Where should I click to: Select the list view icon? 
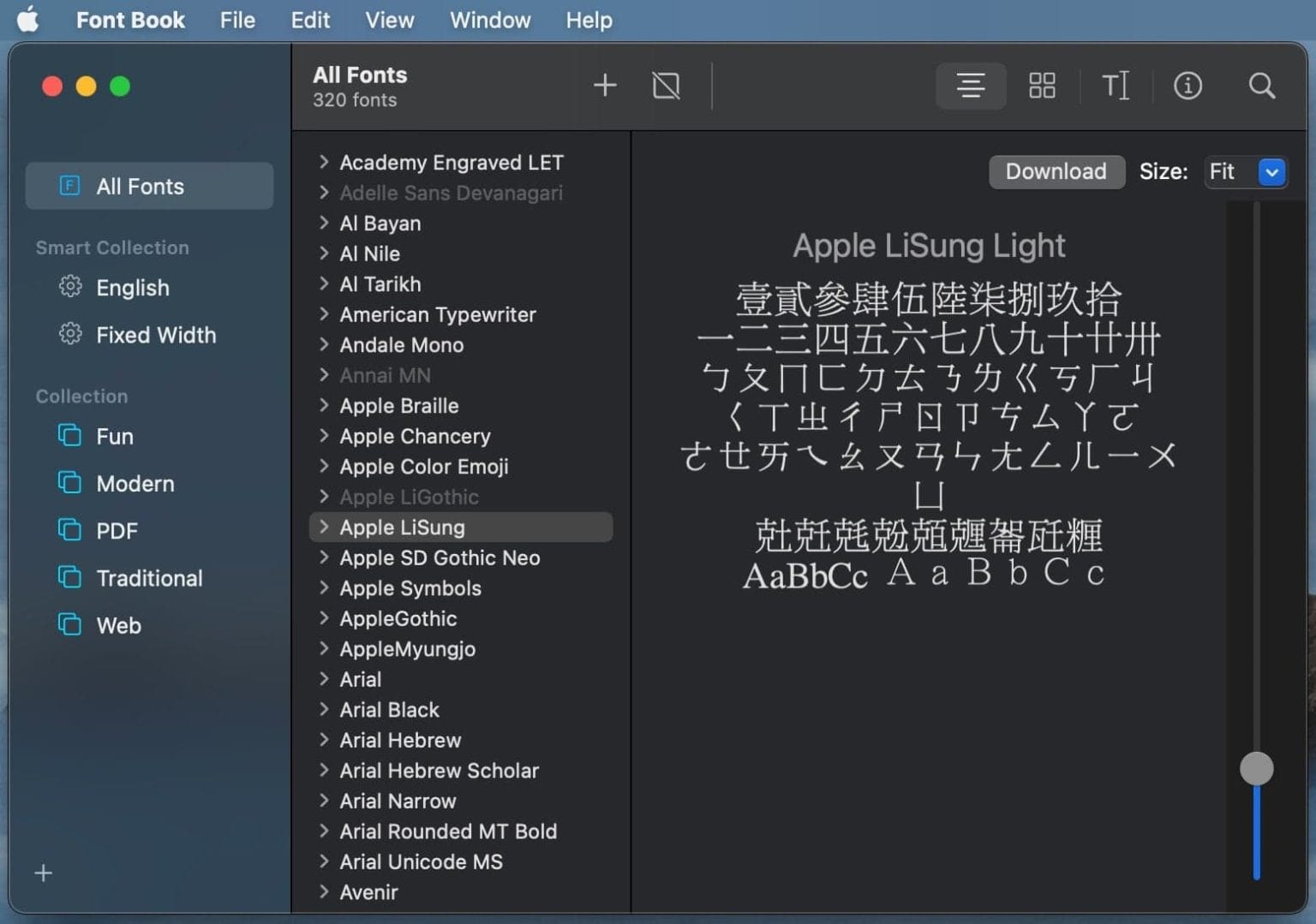[x=970, y=86]
